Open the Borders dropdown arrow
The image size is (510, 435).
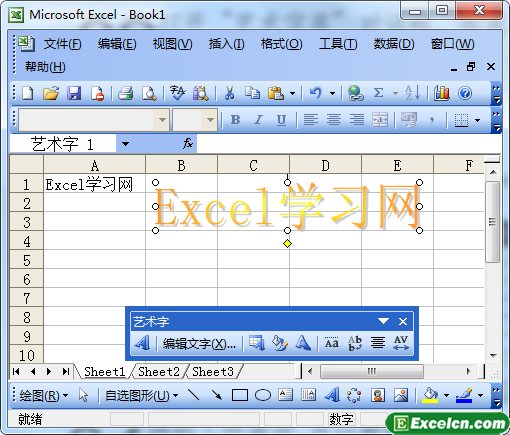point(478,120)
